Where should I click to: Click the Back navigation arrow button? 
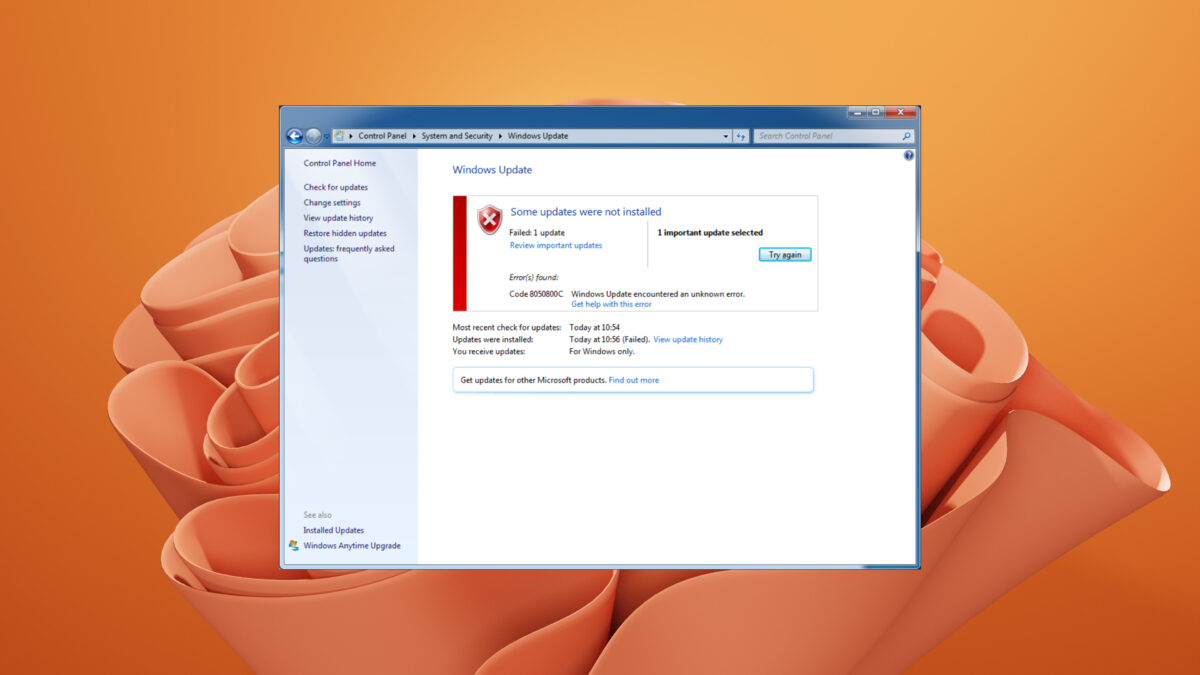click(x=294, y=136)
